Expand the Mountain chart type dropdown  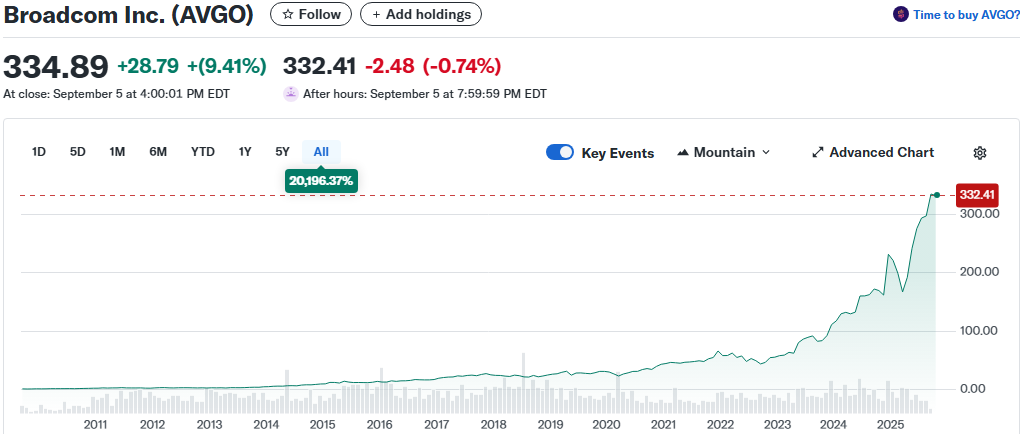[766, 153]
